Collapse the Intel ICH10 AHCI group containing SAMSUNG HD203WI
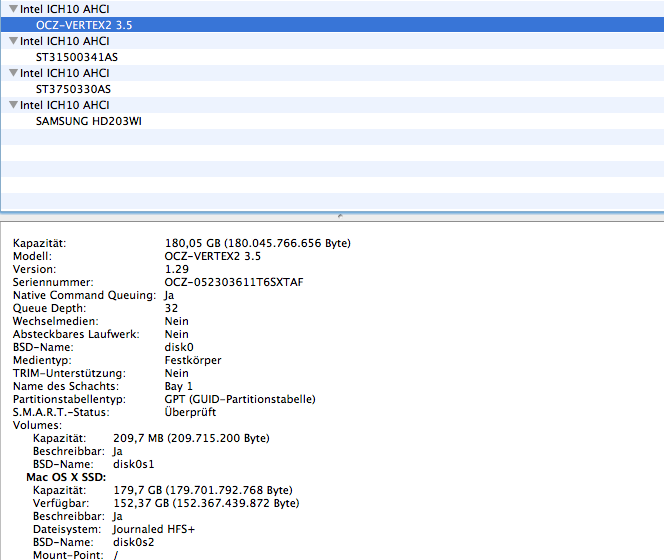 point(14,105)
